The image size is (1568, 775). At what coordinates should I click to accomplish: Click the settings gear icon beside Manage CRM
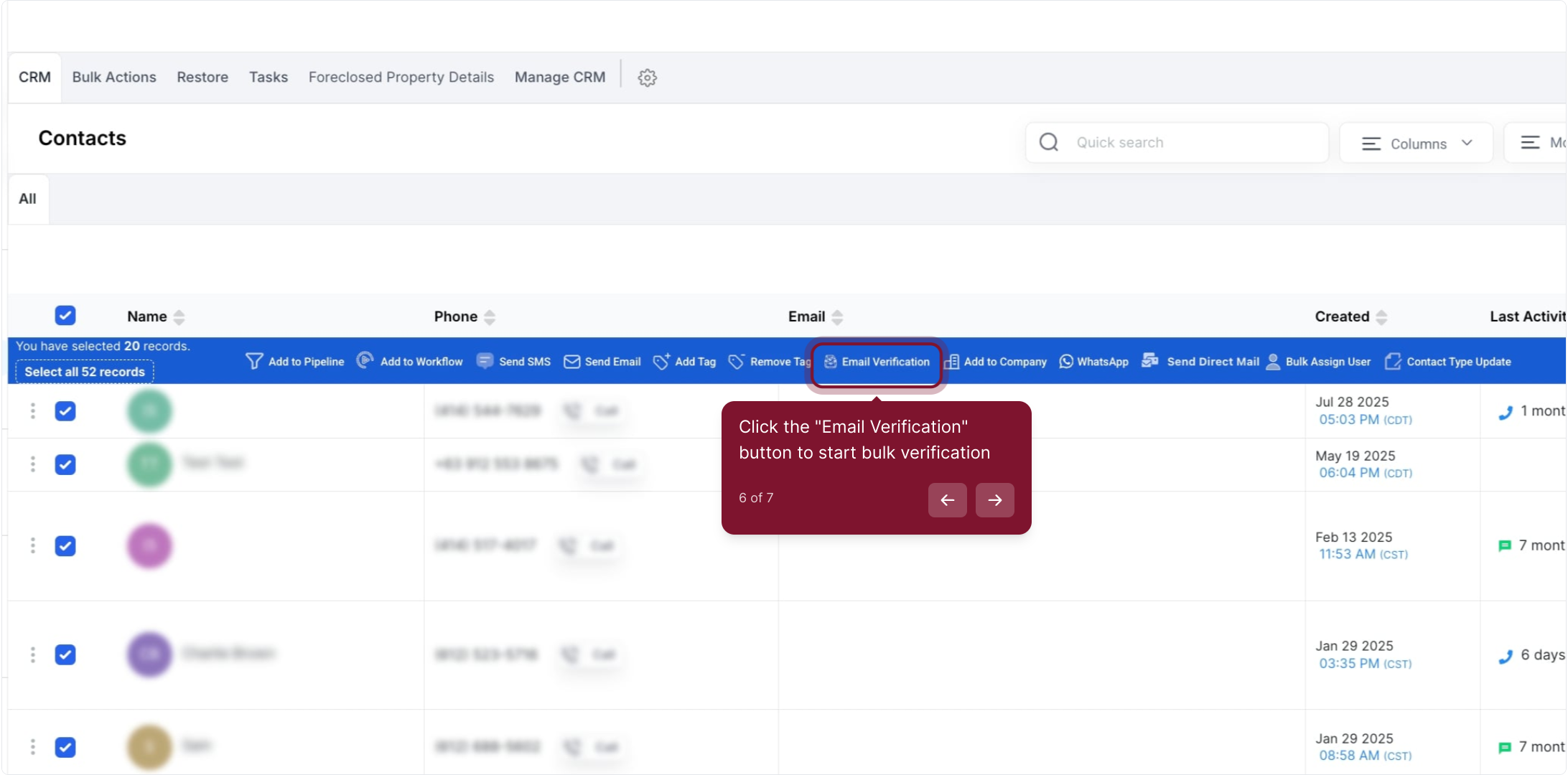647,77
